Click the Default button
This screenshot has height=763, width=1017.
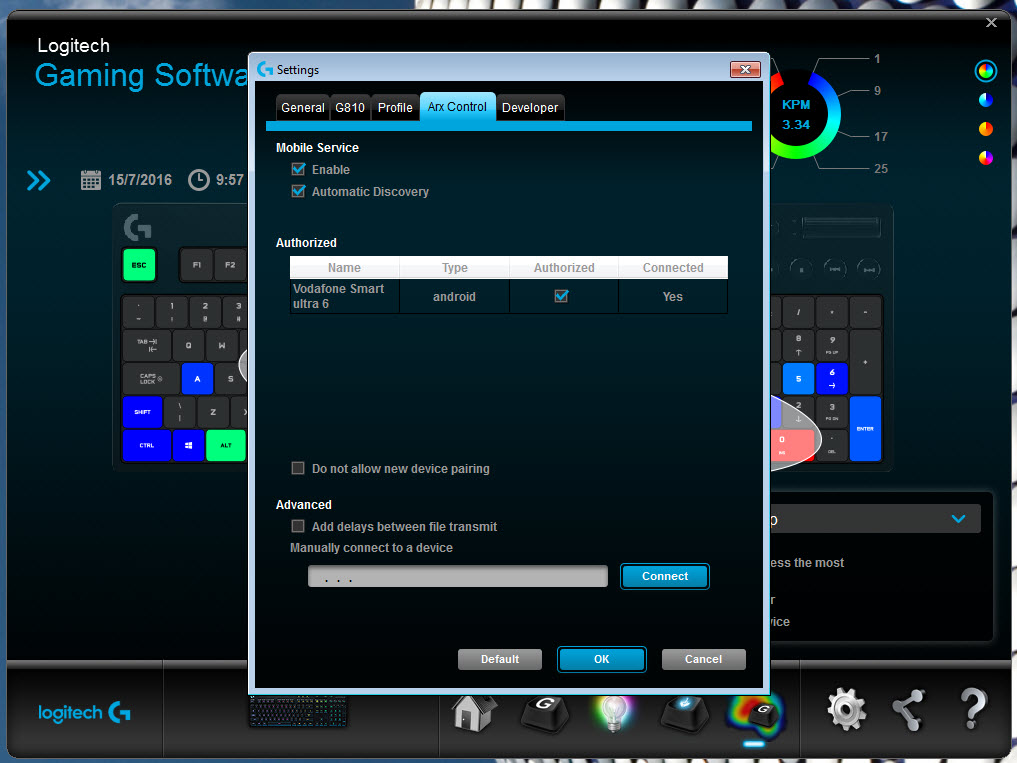click(x=499, y=659)
